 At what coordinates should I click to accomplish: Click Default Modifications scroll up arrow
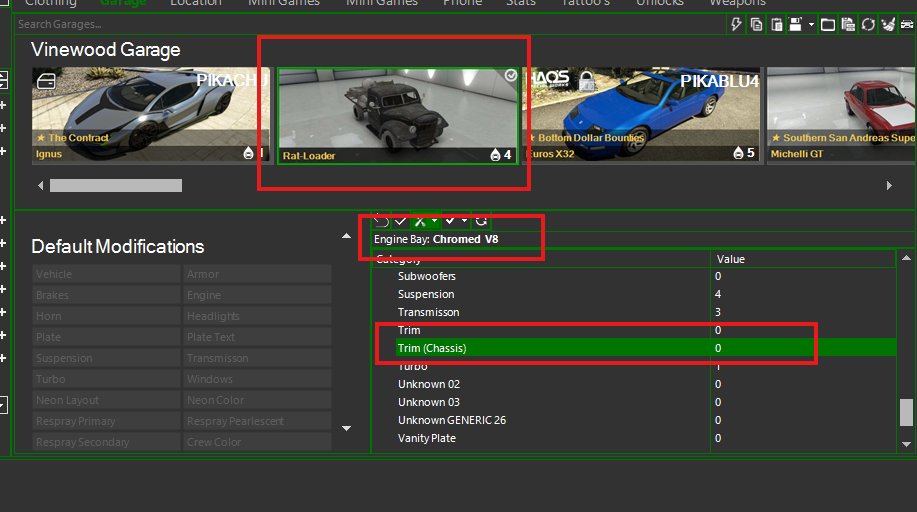pos(346,236)
